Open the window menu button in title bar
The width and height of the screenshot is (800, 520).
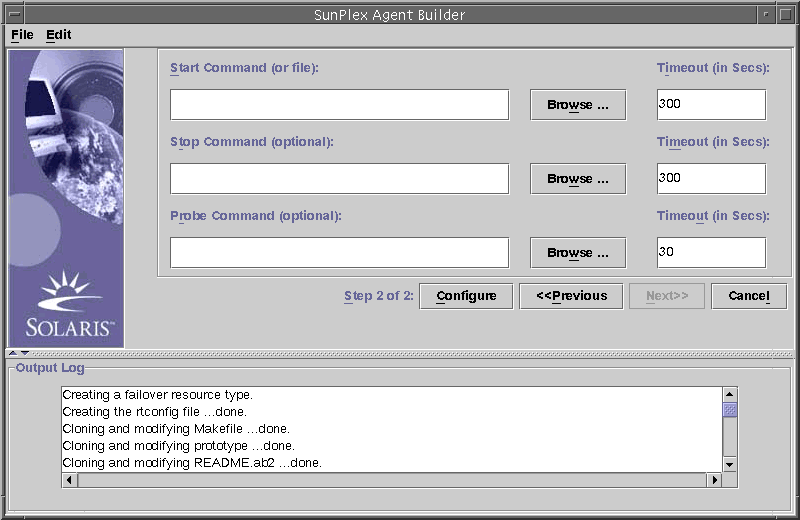pyautogui.click(x=15, y=14)
